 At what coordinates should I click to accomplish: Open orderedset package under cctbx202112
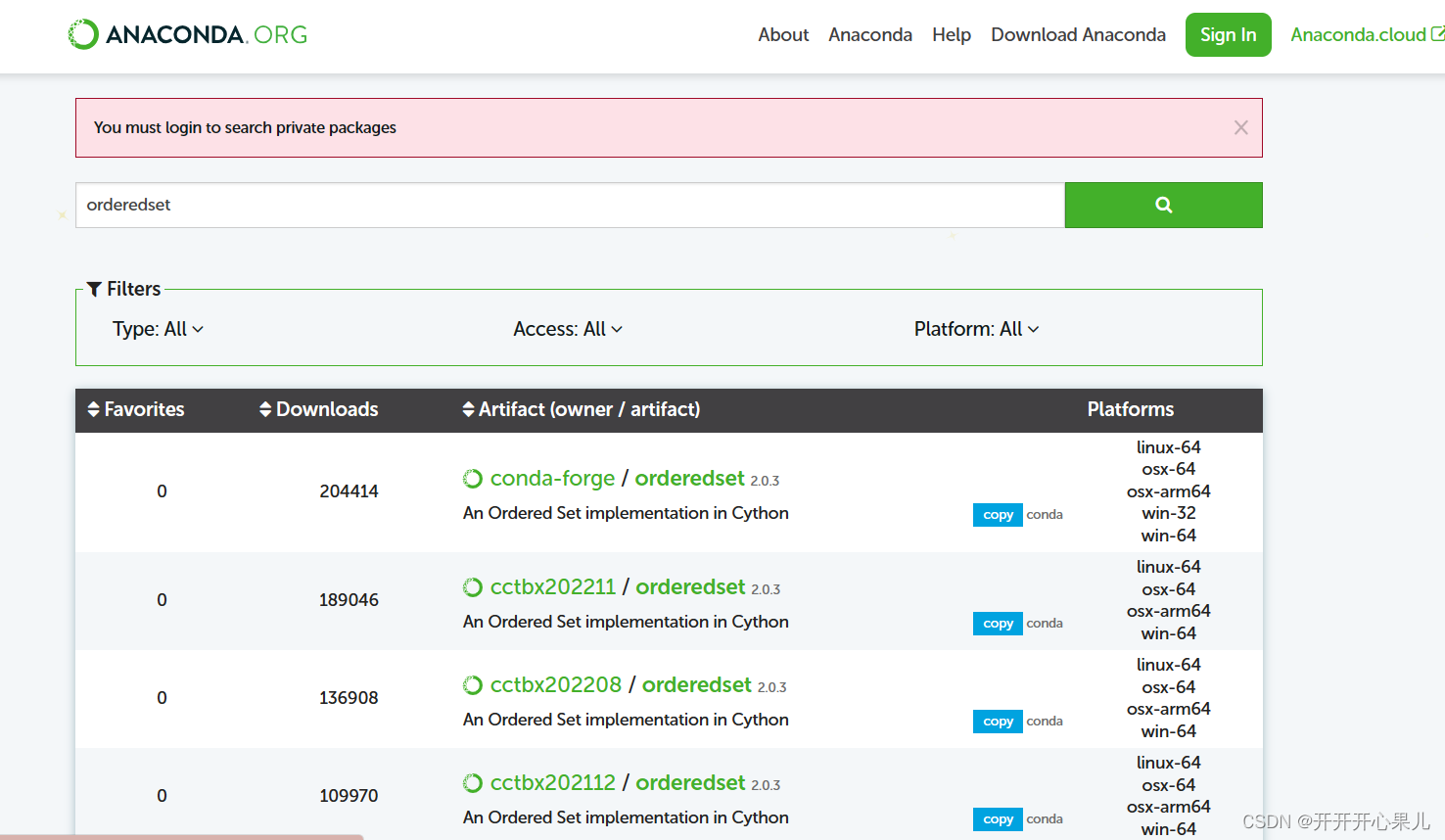690,783
